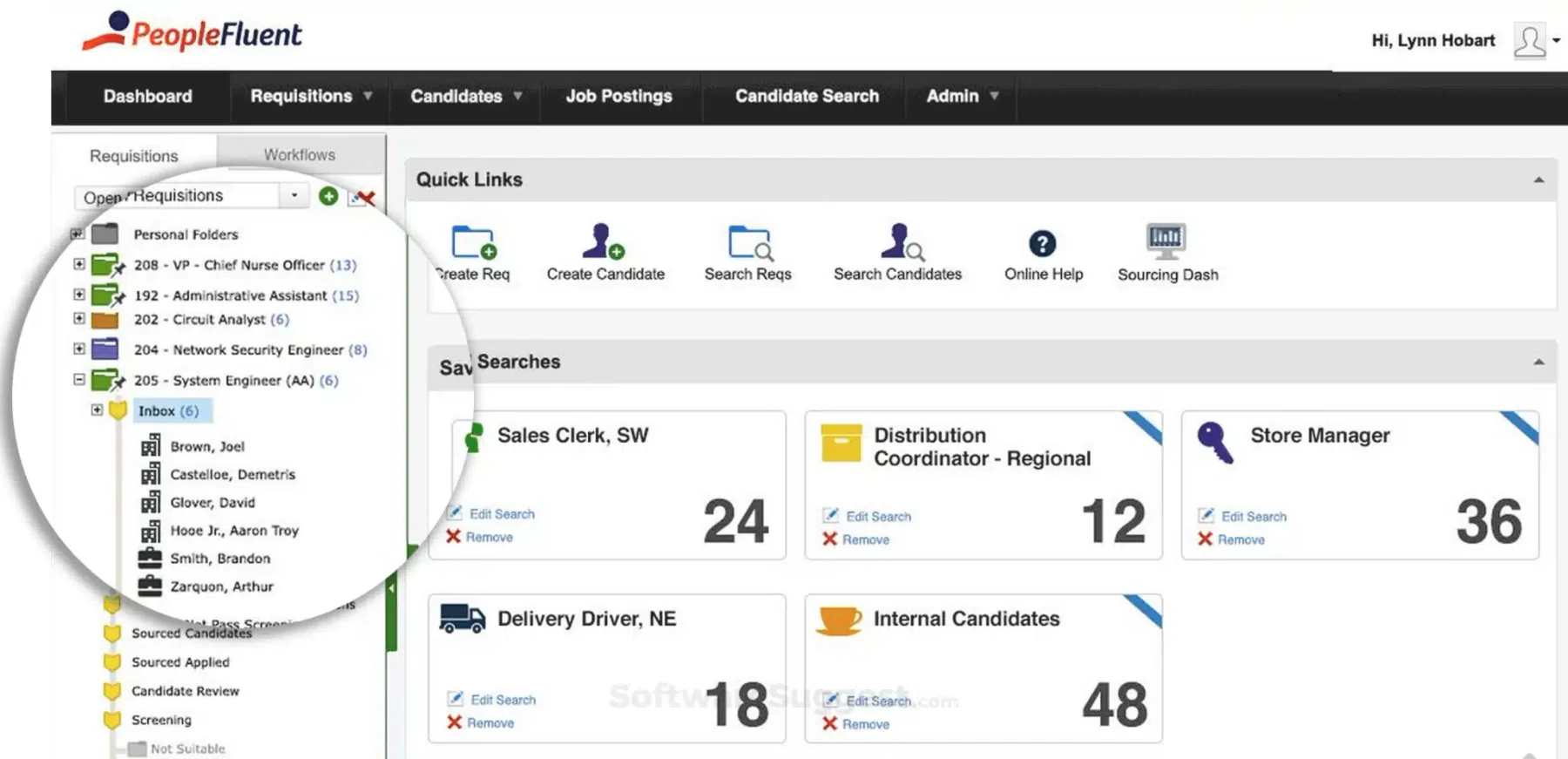The height and width of the screenshot is (759, 1568).
Task: Click the sidebar collapse handle arrow
Action: pyautogui.click(x=392, y=589)
